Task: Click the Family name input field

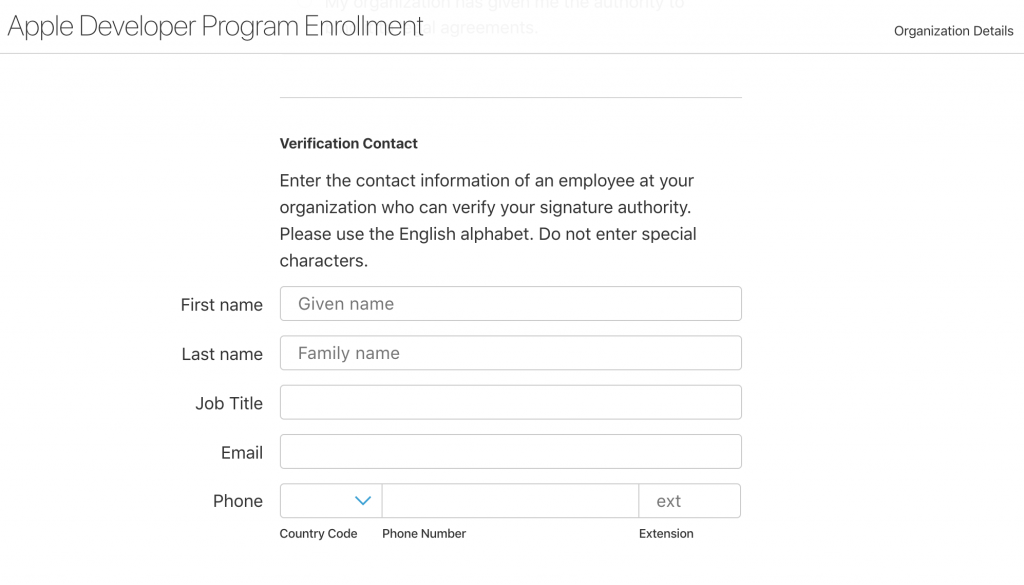Action: (x=510, y=353)
